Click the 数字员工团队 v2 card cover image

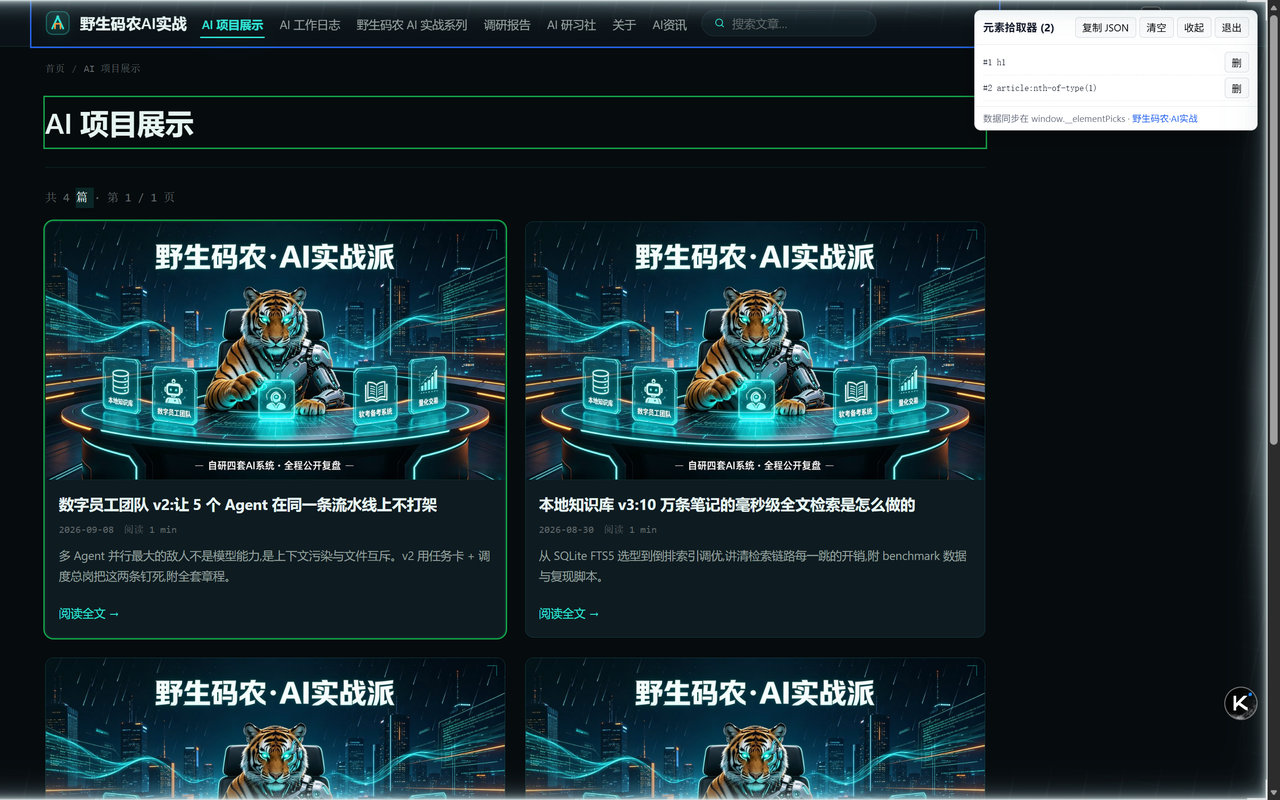tap(275, 351)
